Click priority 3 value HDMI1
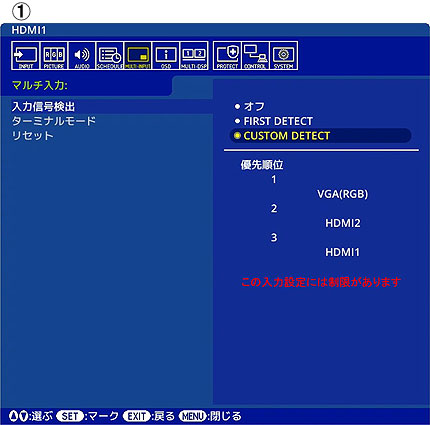 343,252
